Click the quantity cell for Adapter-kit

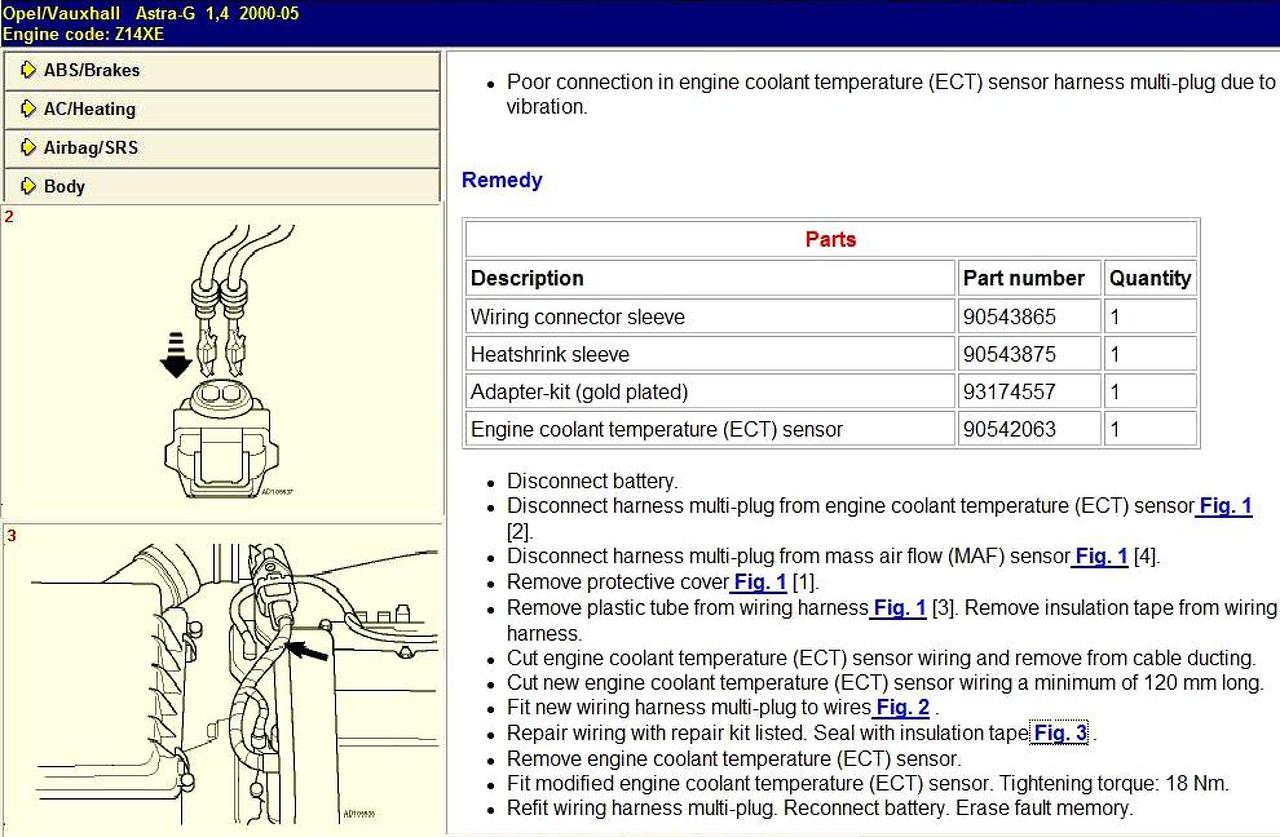1150,392
